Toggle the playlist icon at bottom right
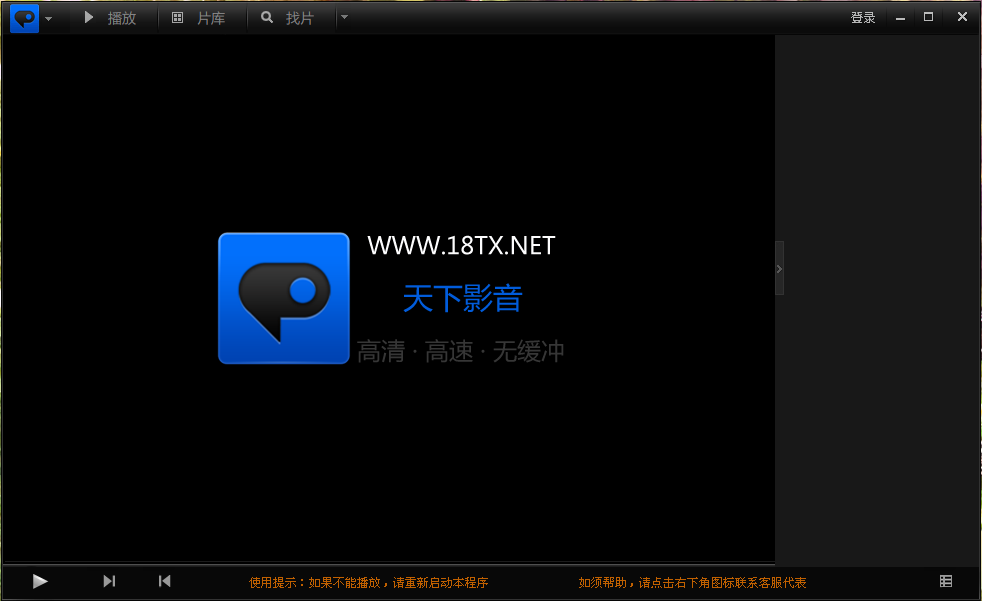 [x=946, y=581]
